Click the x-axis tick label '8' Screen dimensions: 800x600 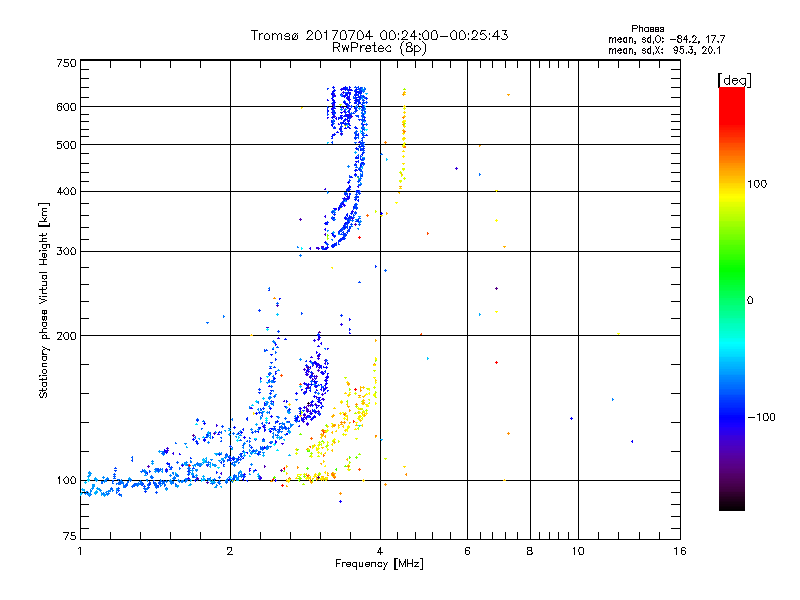(530, 551)
